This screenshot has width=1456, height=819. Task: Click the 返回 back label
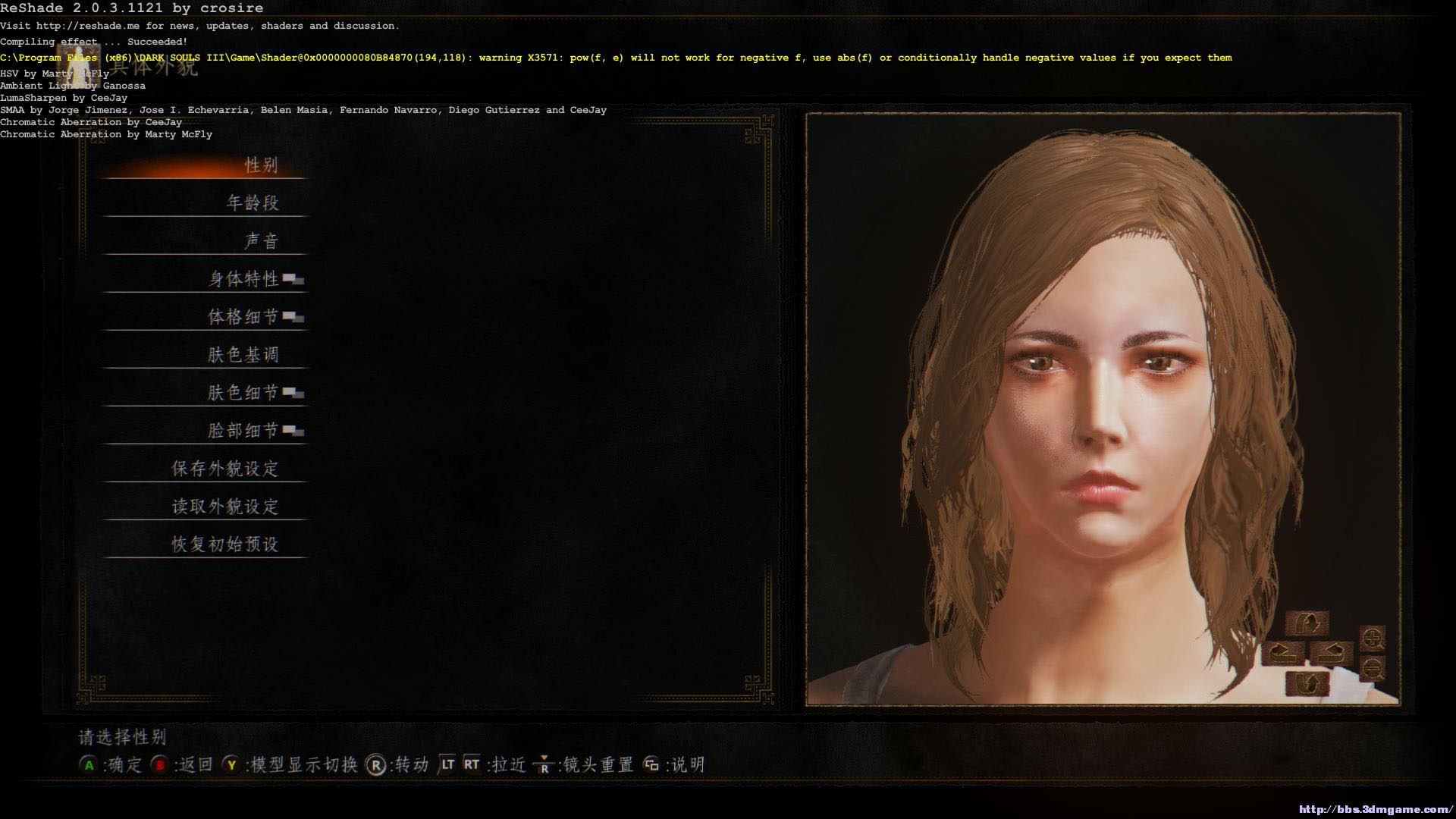(196, 764)
